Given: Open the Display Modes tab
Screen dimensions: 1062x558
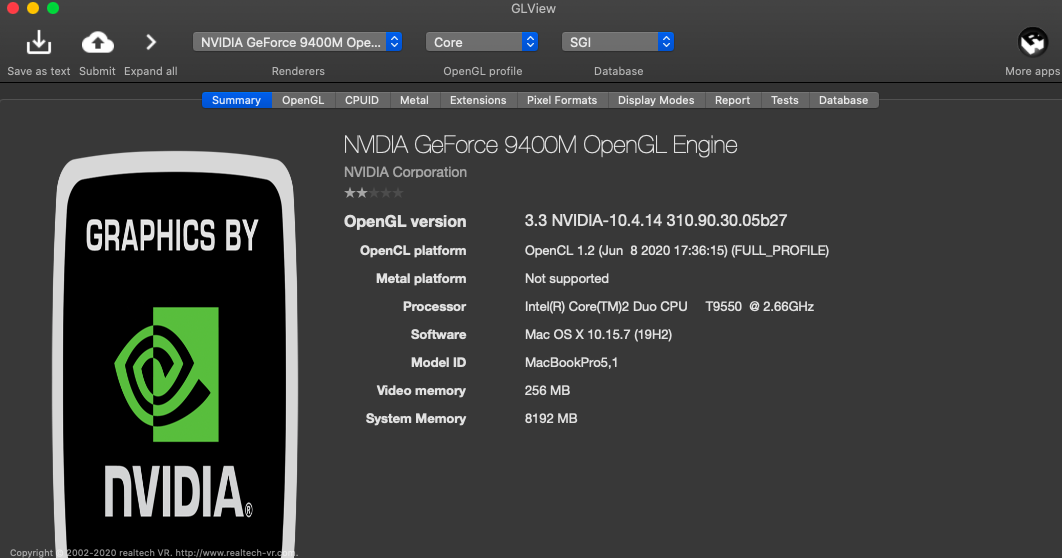Looking at the screenshot, I should coord(656,100).
